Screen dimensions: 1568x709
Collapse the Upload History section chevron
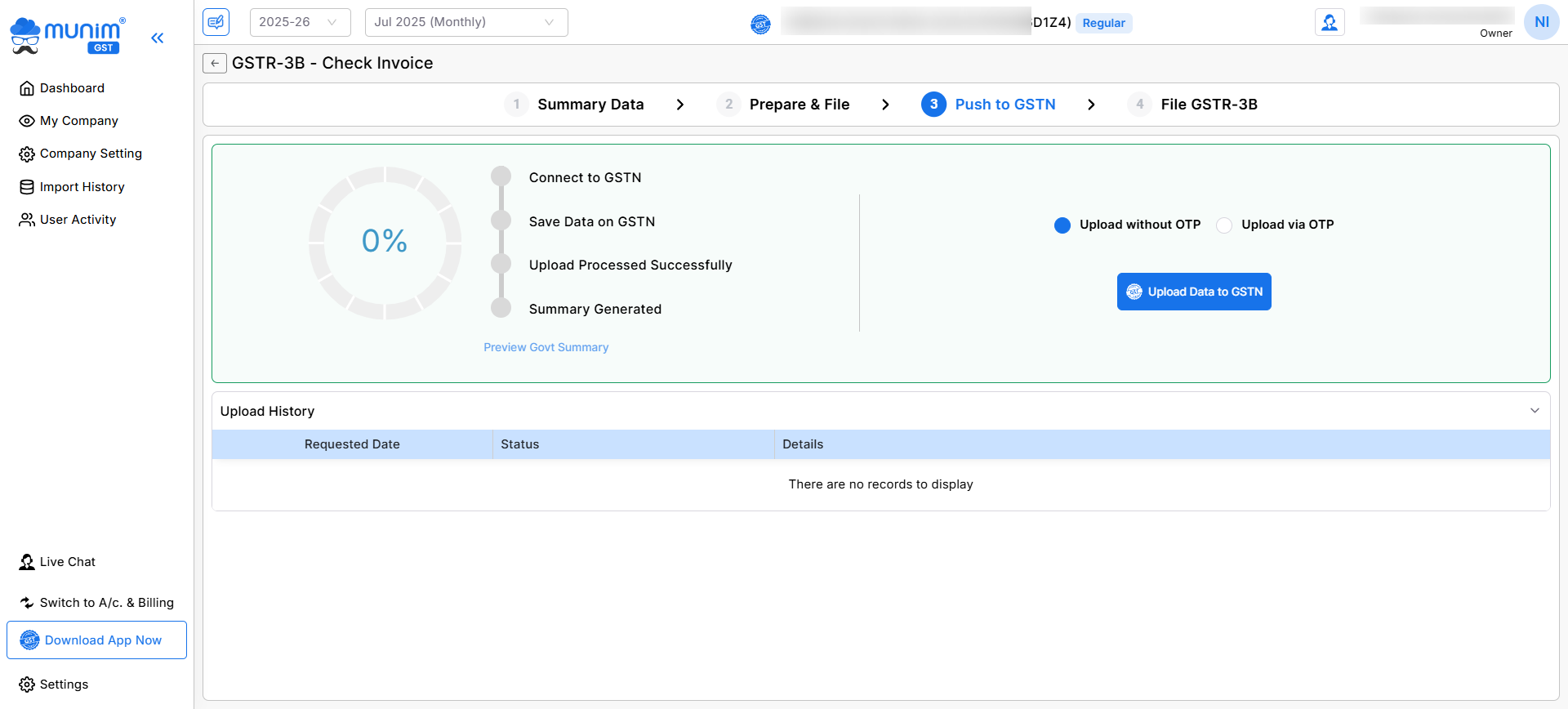(1535, 411)
